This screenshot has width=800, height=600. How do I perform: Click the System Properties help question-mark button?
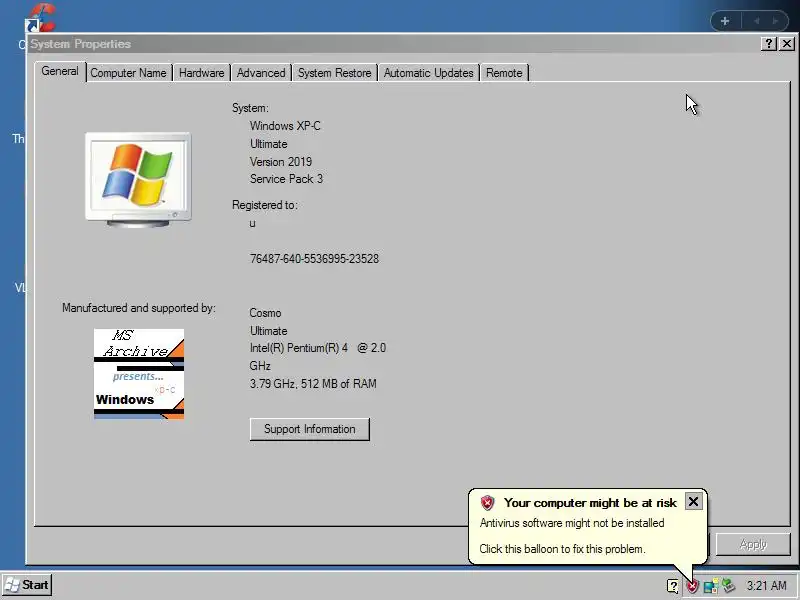click(768, 44)
